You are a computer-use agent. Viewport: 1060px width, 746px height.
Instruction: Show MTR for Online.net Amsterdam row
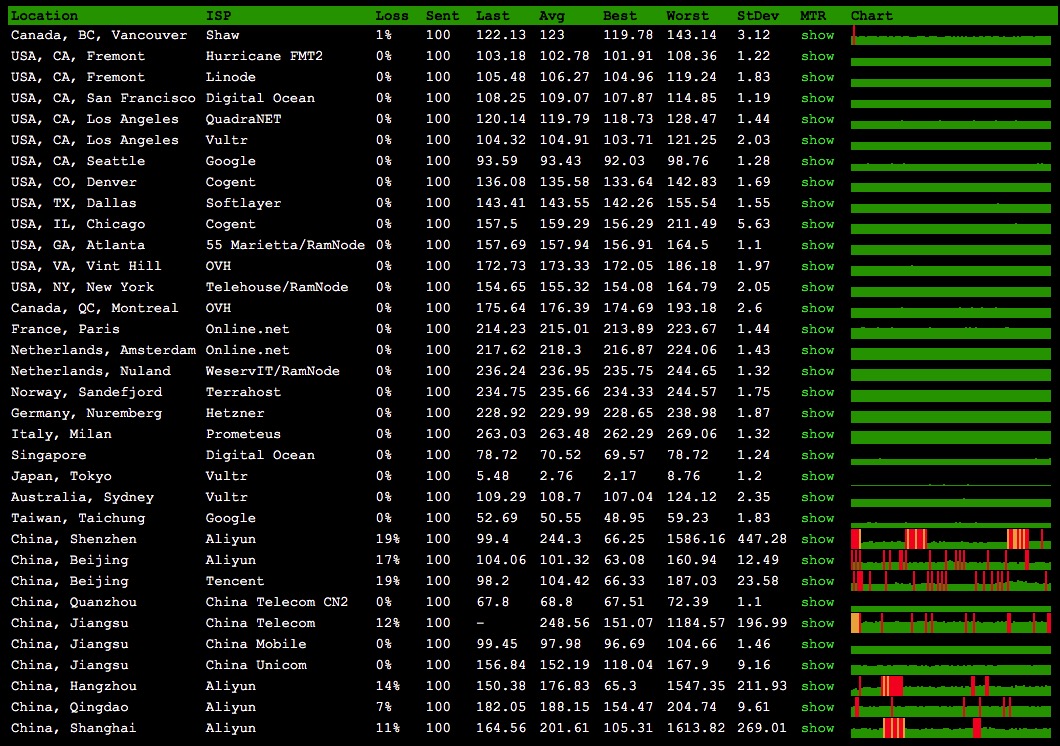pos(817,350)
